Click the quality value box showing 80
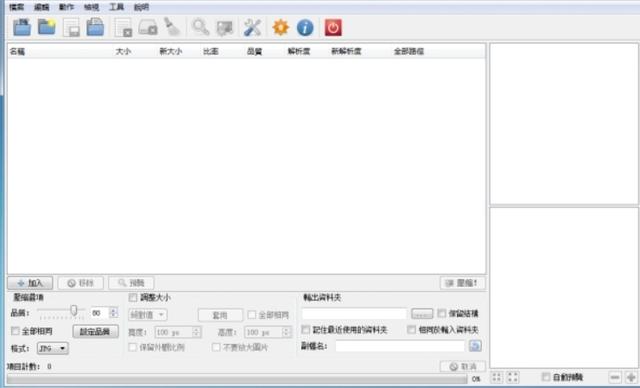 click(x=100, y=313)
